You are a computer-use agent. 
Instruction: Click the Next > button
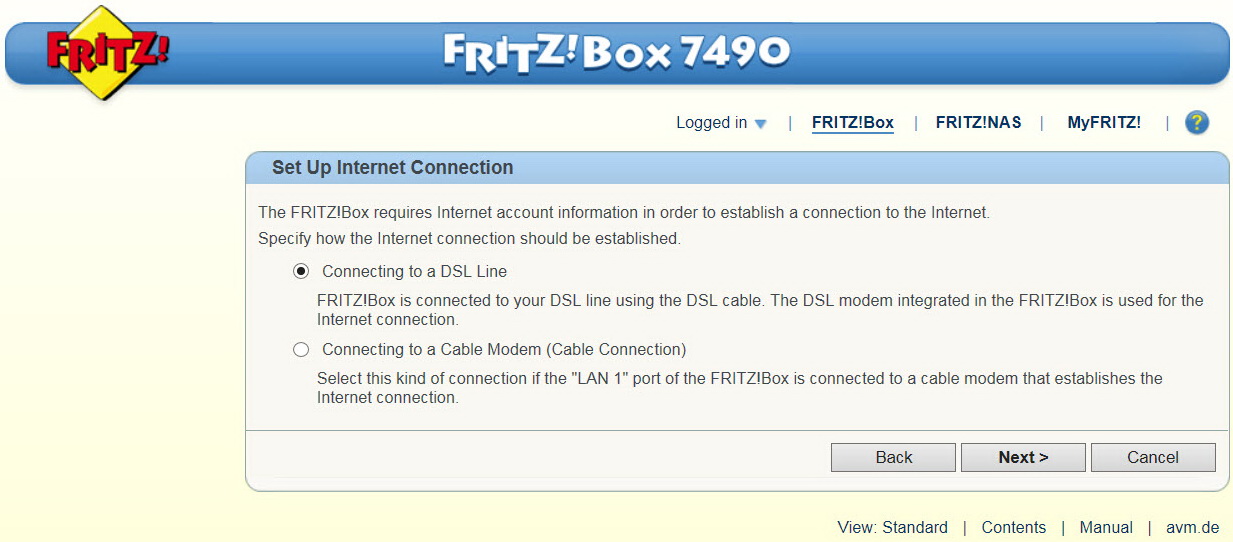tap(1023, 457)
